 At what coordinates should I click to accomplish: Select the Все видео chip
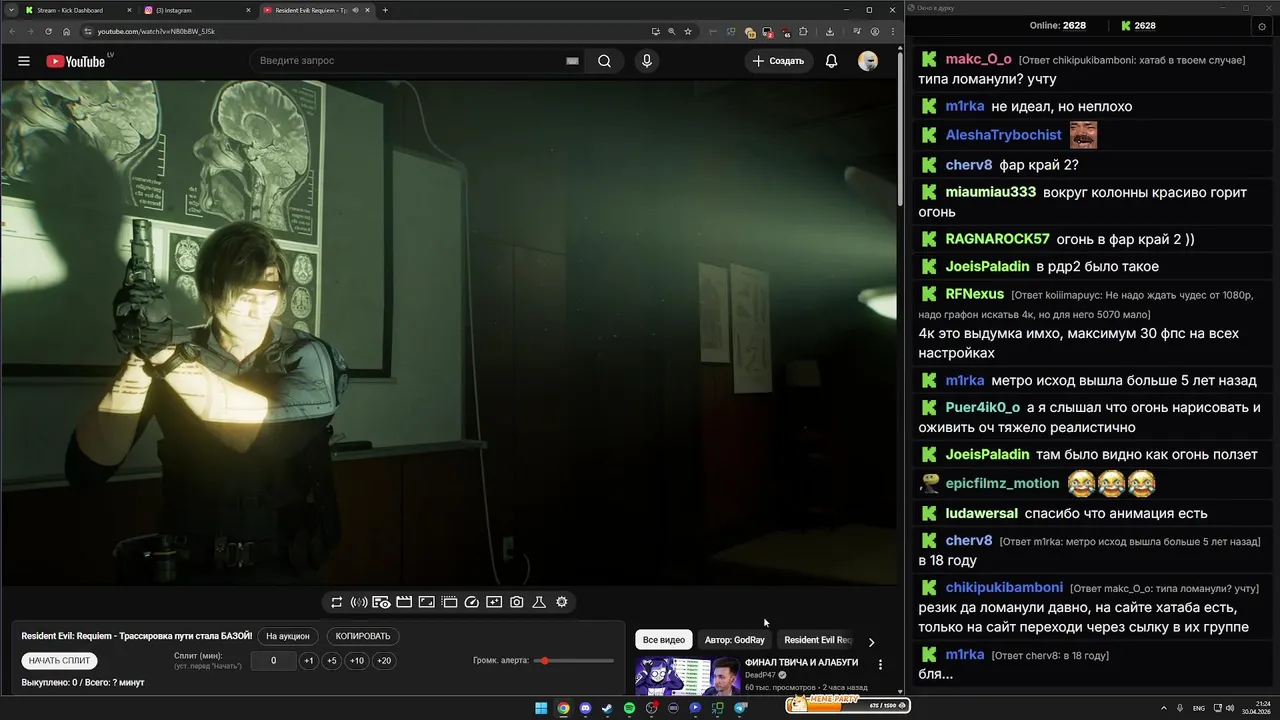pyautogui.click(x=664, y=640)
